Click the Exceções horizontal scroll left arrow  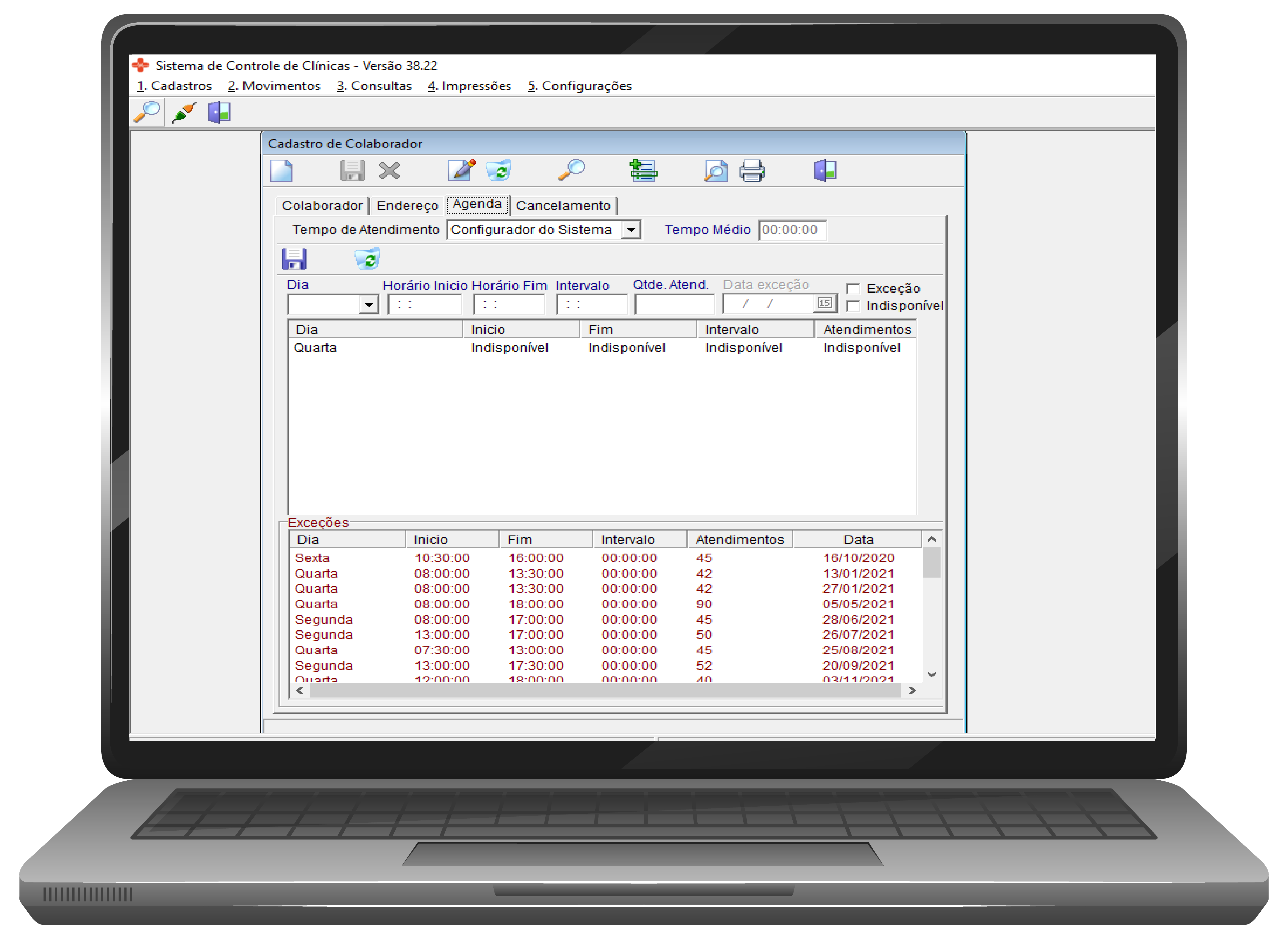[x=299, y=691]
